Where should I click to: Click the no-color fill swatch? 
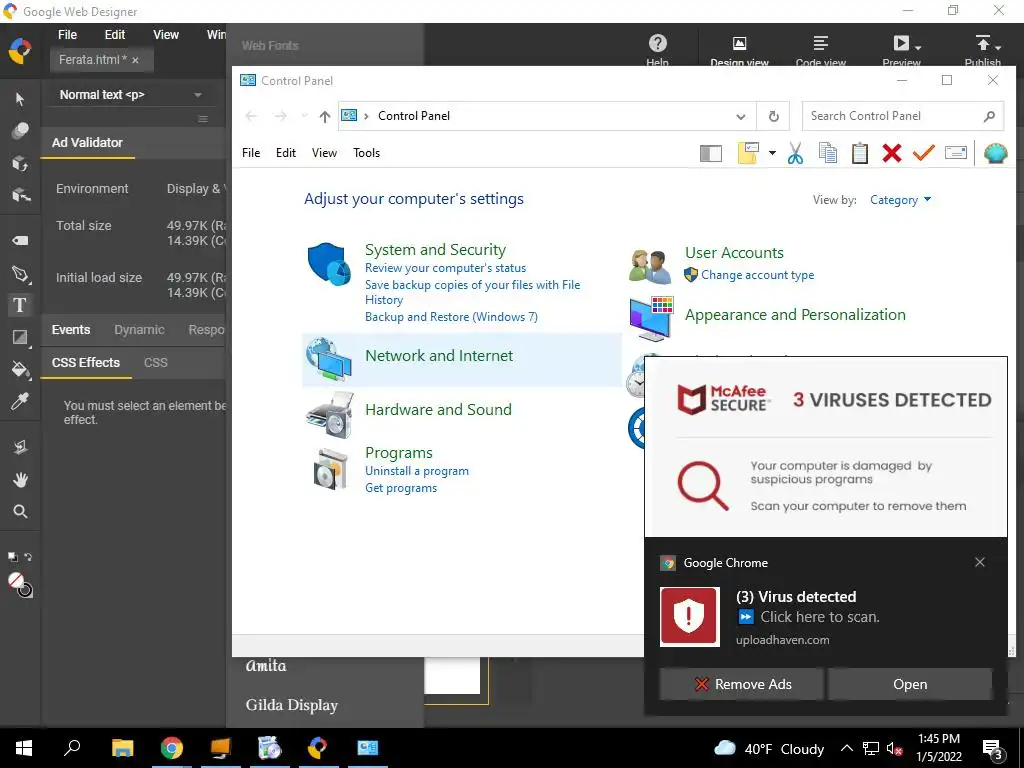[16, 581]
